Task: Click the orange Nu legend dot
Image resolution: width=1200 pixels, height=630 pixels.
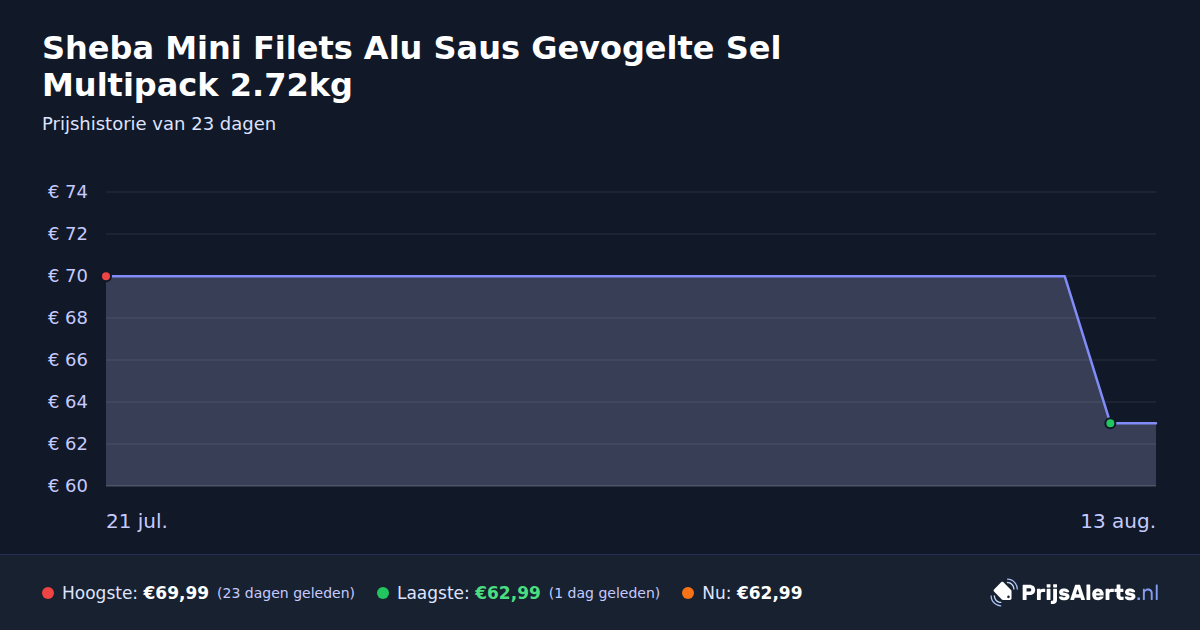Action: point(688,593)
